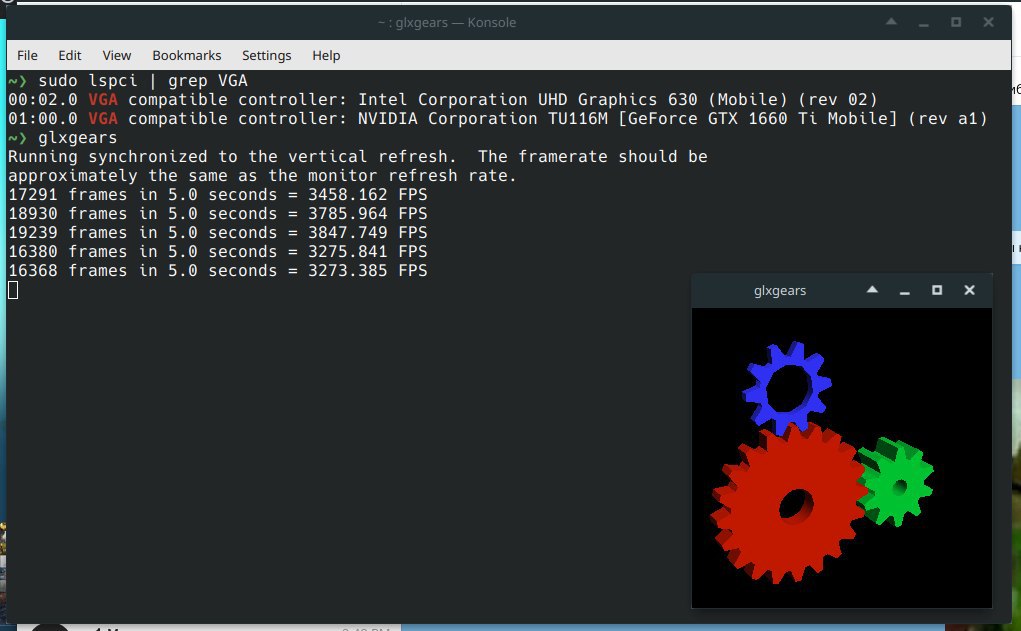Open the Bookmarks menu in Konsole

pos(187,55)
